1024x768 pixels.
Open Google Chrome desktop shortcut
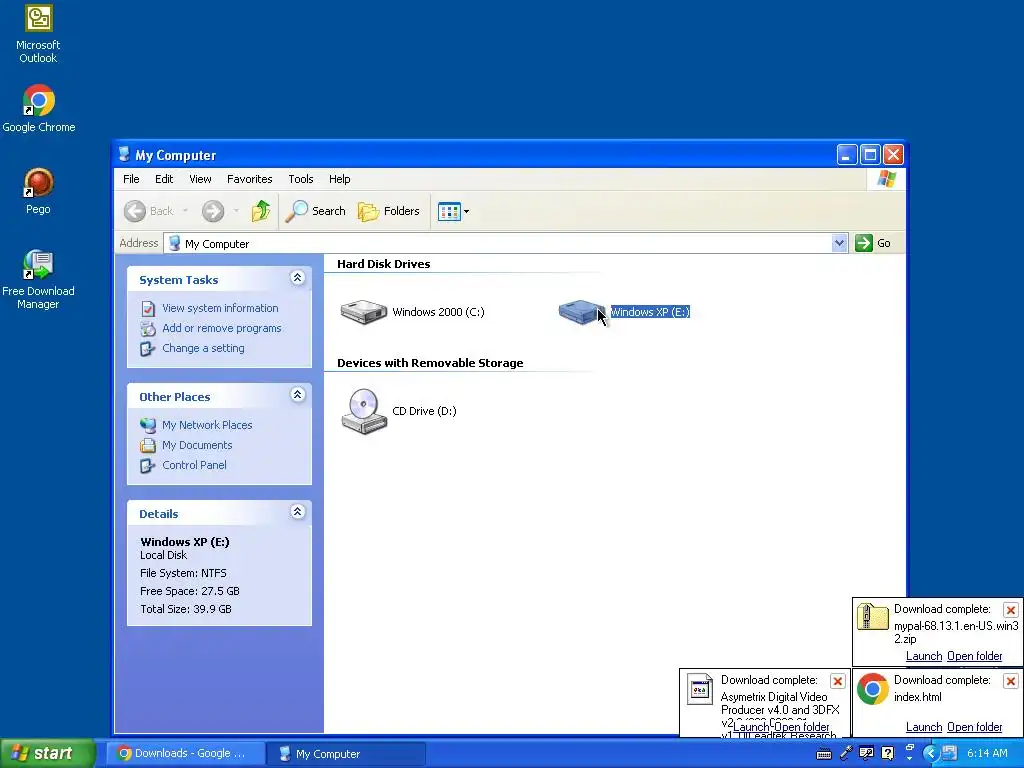39,109
